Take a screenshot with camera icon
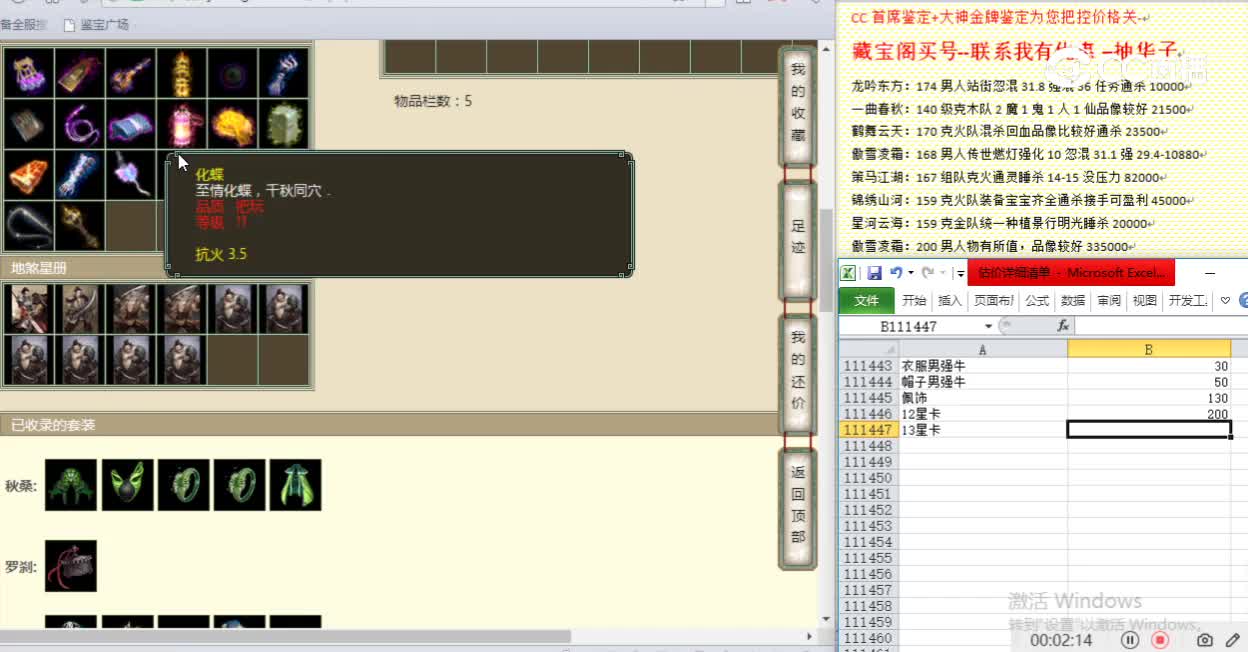1248x652 pixels. pyautogui.click(x=1205, y=639)
